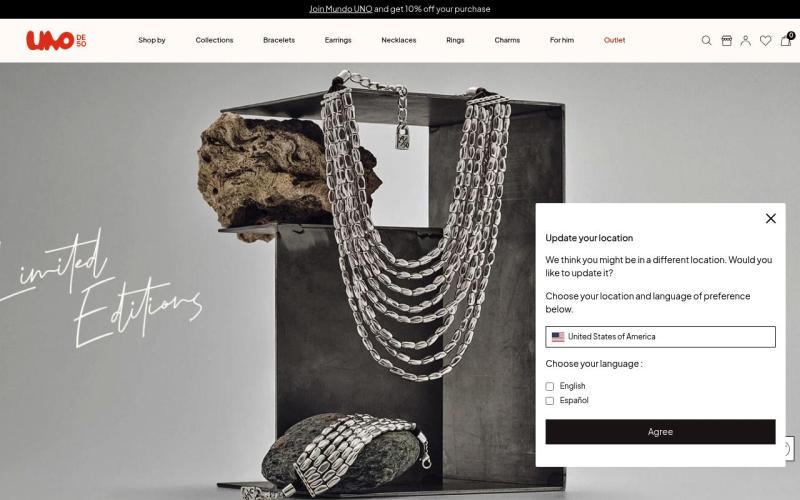This screenshot has width=800, height=500.
Task: Open the Bracelets menu item
Action: (x=279, y=40)
